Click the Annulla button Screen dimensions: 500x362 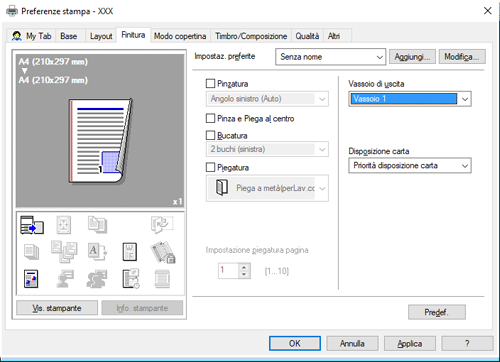tap(352, 343)
